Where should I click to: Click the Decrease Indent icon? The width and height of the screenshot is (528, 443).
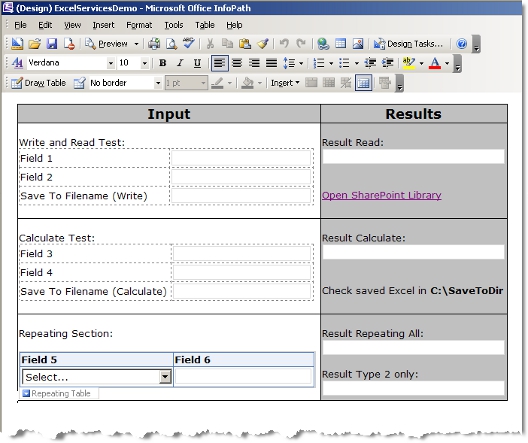tap(370, 63)
